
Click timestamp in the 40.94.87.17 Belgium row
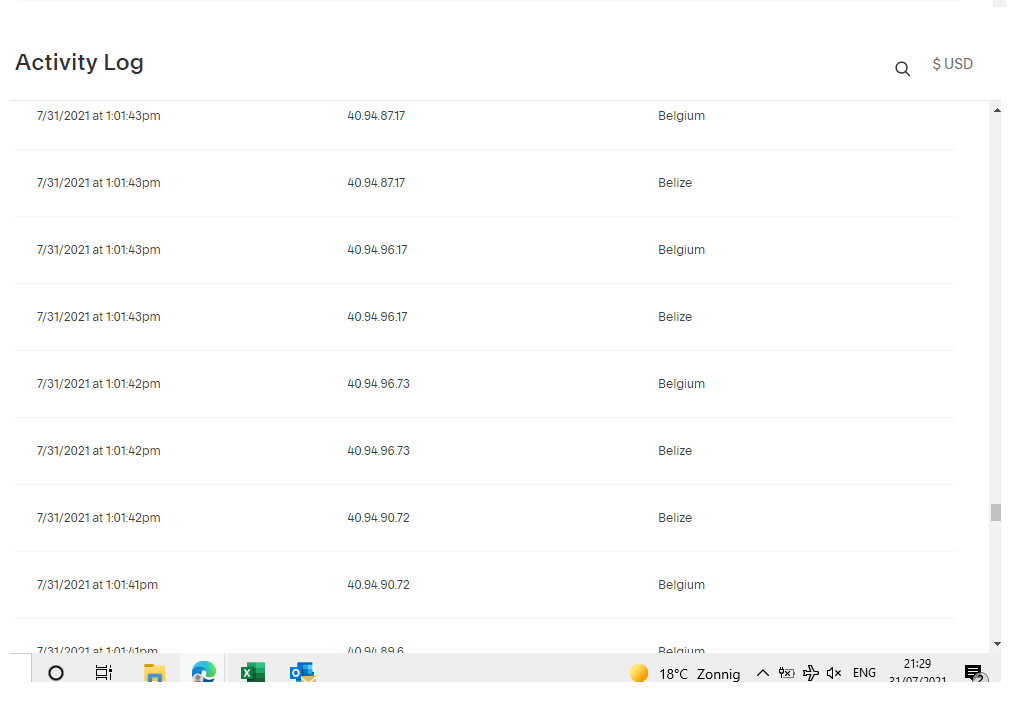click(x=99, y=116)
